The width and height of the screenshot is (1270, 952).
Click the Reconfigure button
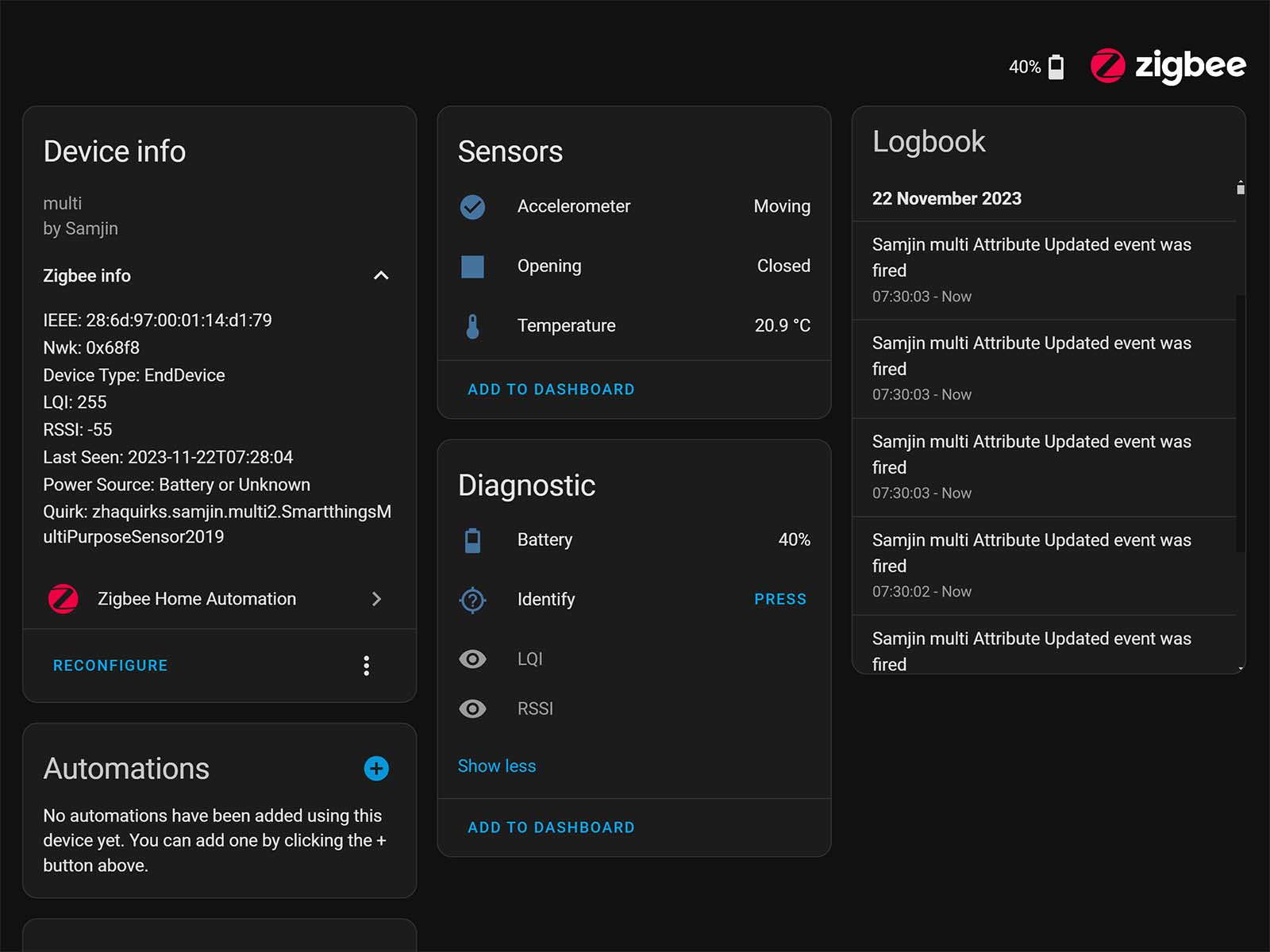click(x=110, y=666)
